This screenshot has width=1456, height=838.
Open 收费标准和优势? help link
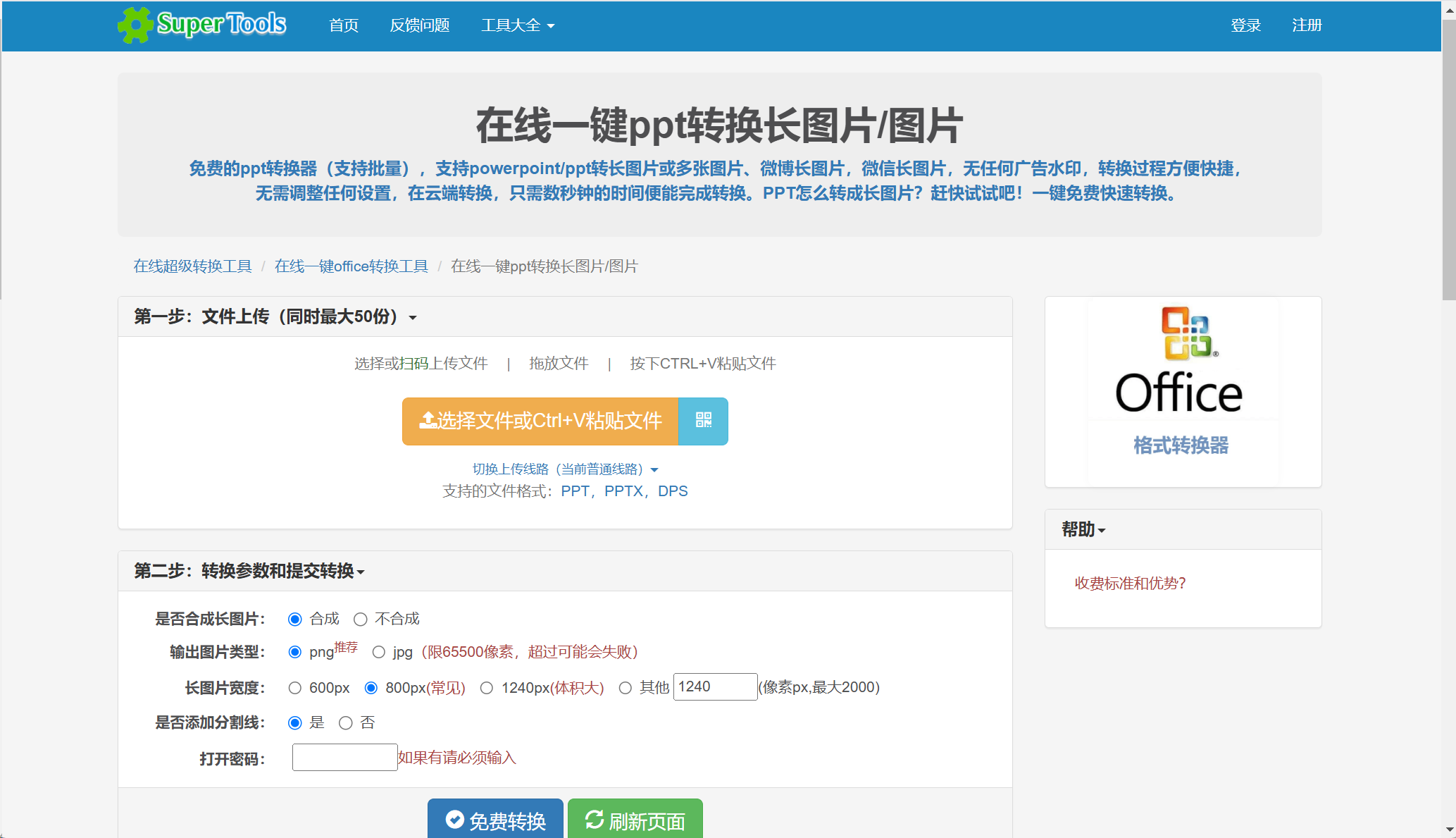[1130, 584]
